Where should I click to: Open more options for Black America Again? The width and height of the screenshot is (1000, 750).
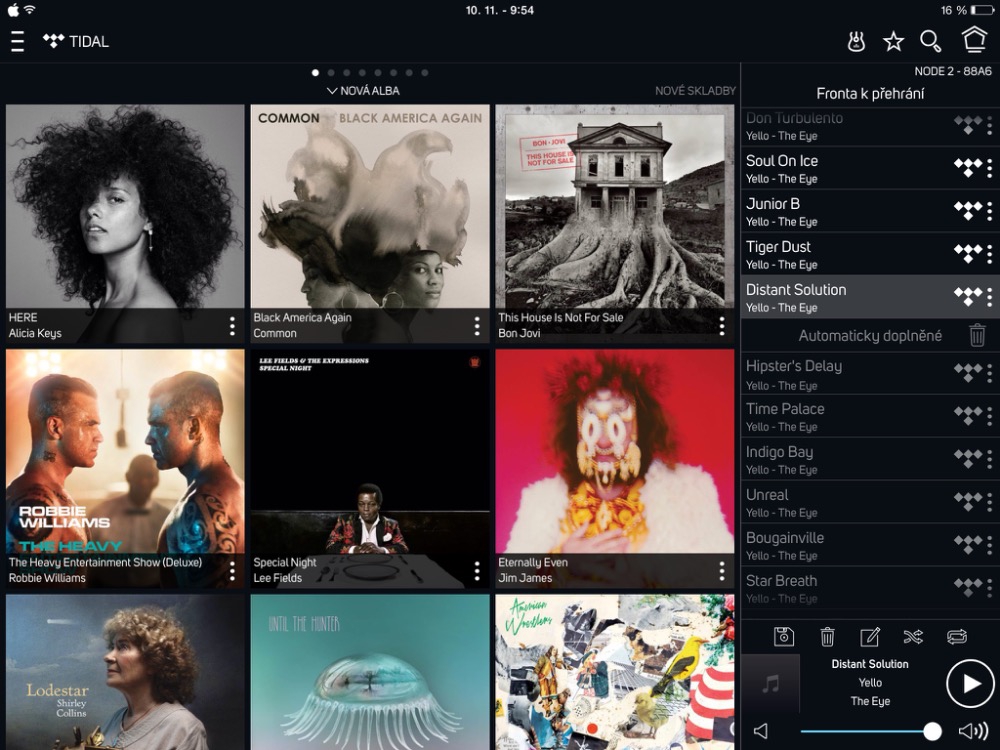click(x=477, y=326)
